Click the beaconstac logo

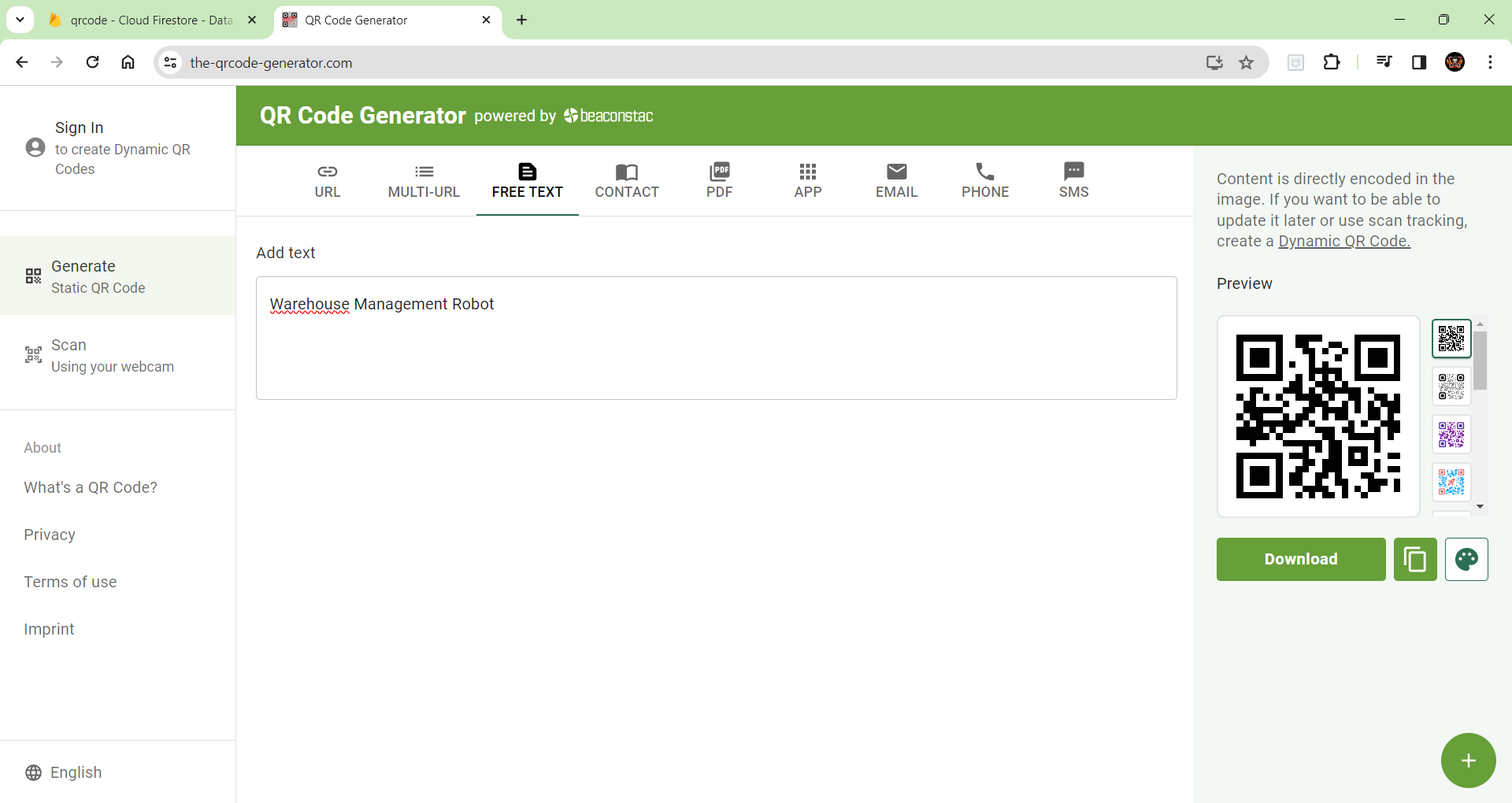(609, 116)
